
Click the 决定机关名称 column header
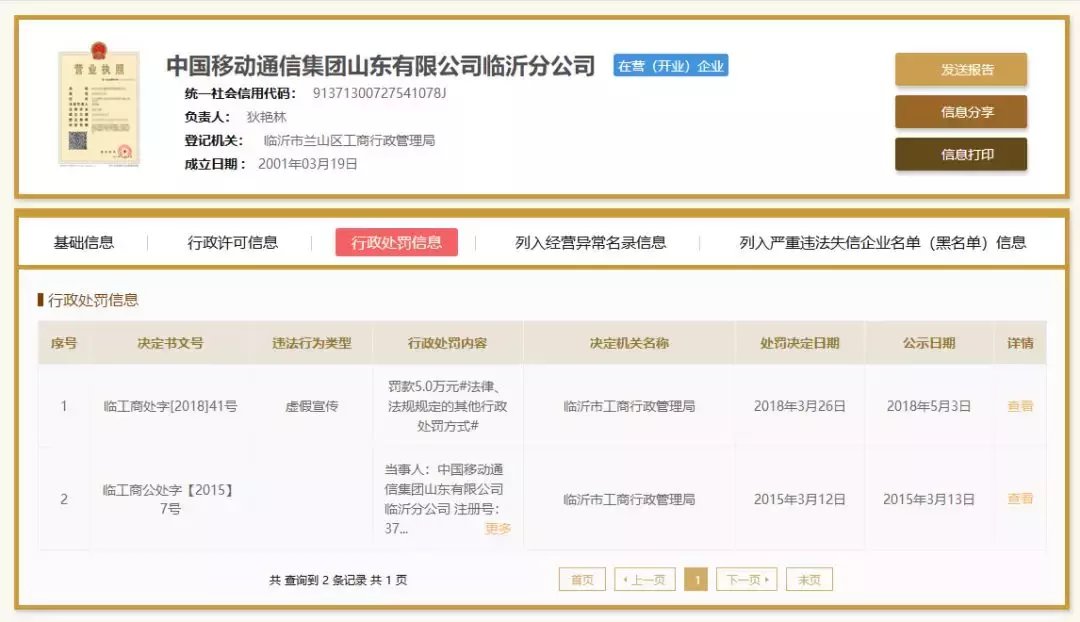point(630,343)
